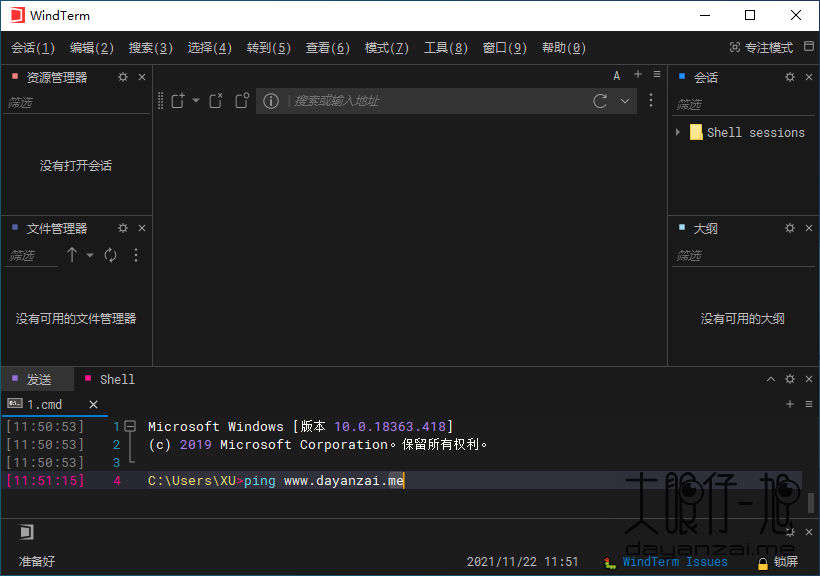Screen dimensions: 820x576
Task: Click the close-tab icon in address toolbar
Action: (215, 100)
